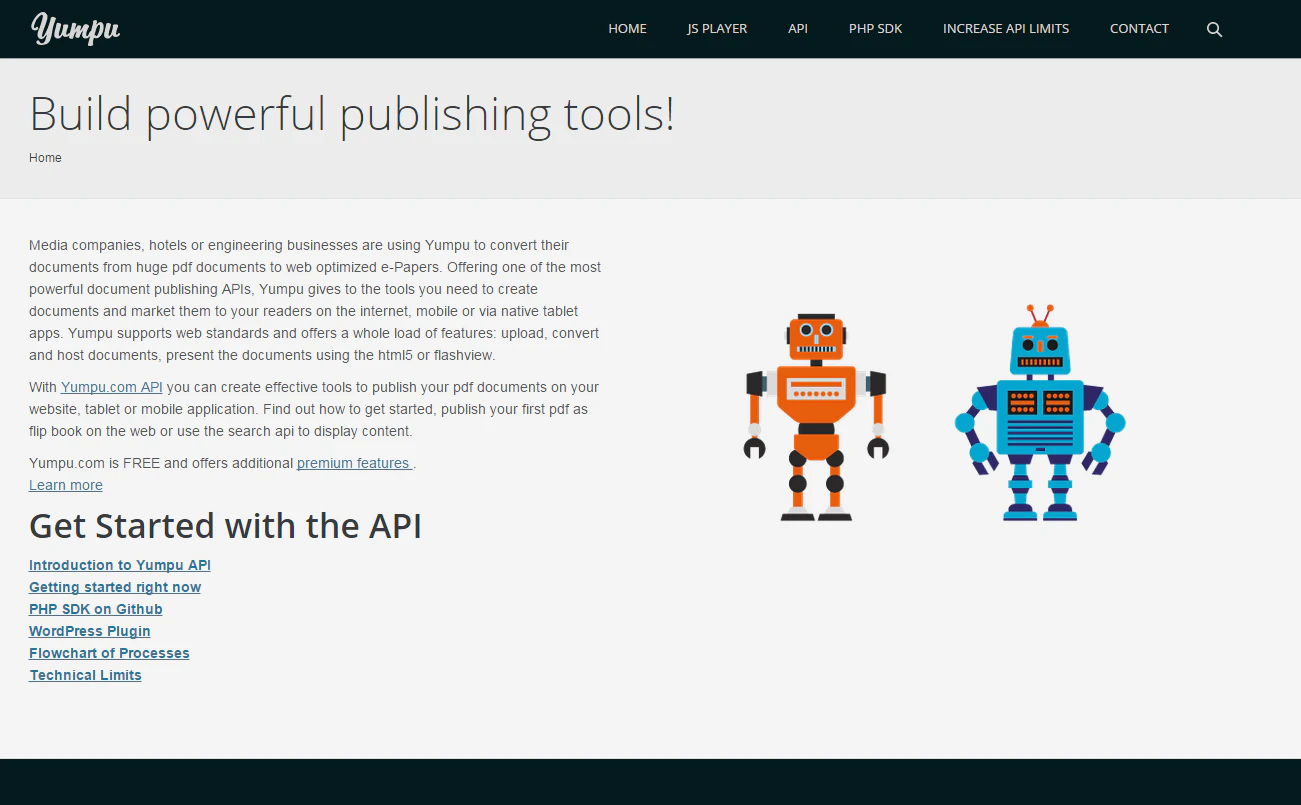Visit PHP SDK on Github link
Viewport: 1301px width, 805px height.
pos(96,609)
